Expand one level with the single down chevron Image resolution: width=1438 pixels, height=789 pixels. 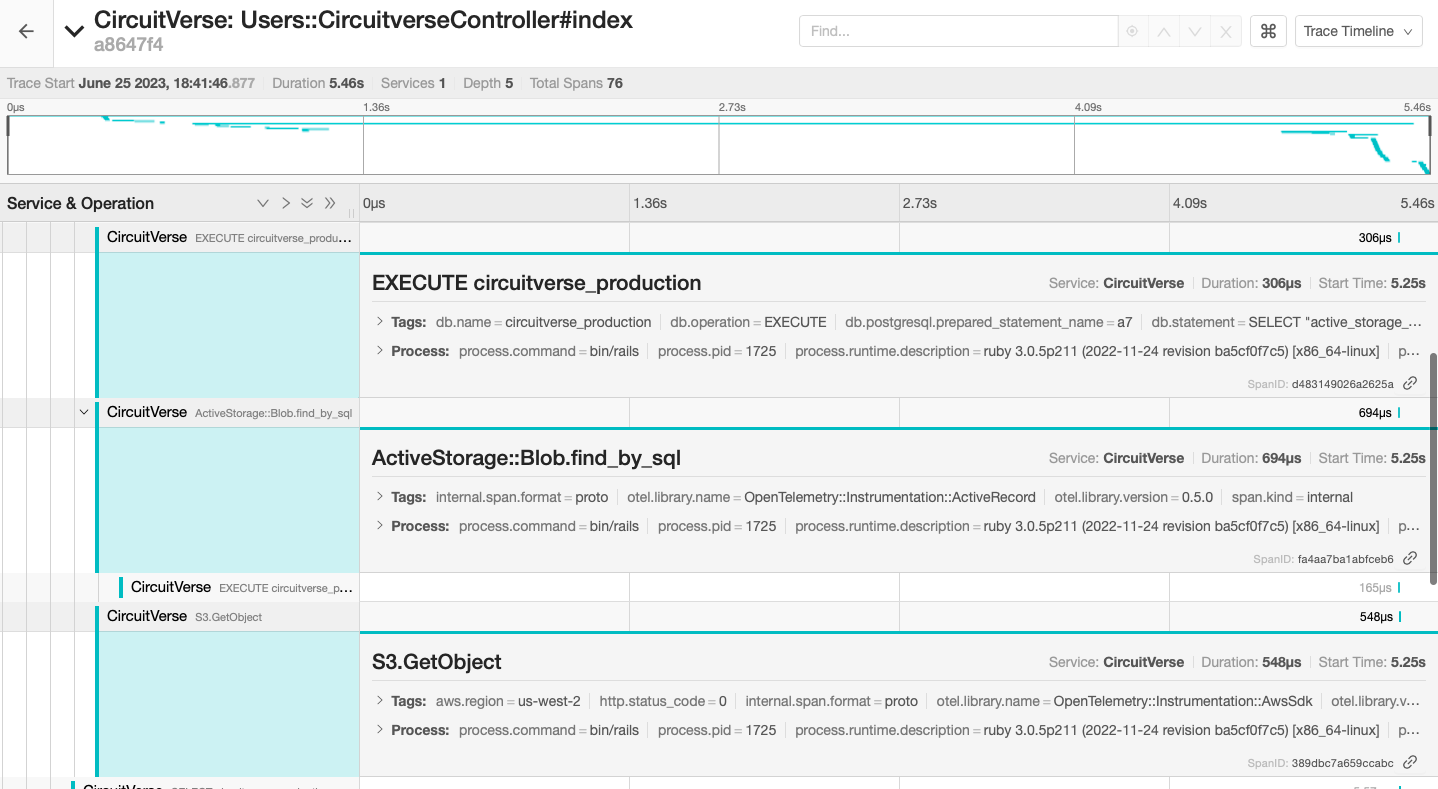[263, 203]
